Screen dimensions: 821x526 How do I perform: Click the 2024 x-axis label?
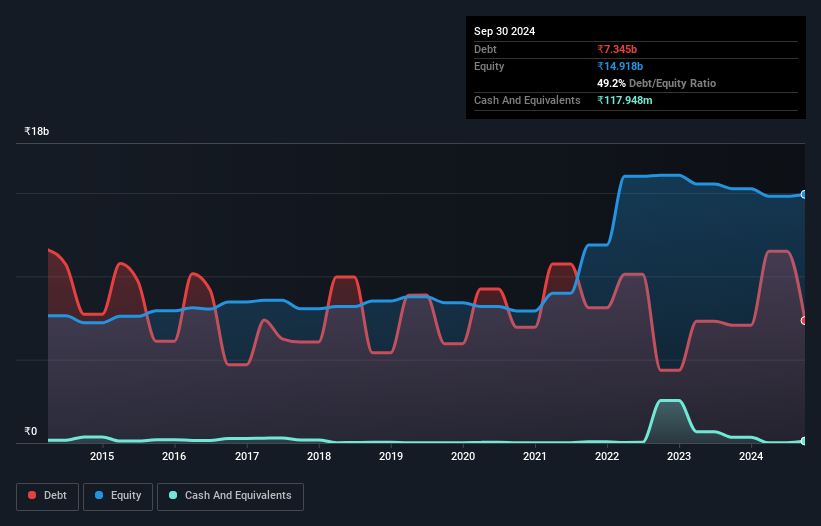[x=751, y=456]
